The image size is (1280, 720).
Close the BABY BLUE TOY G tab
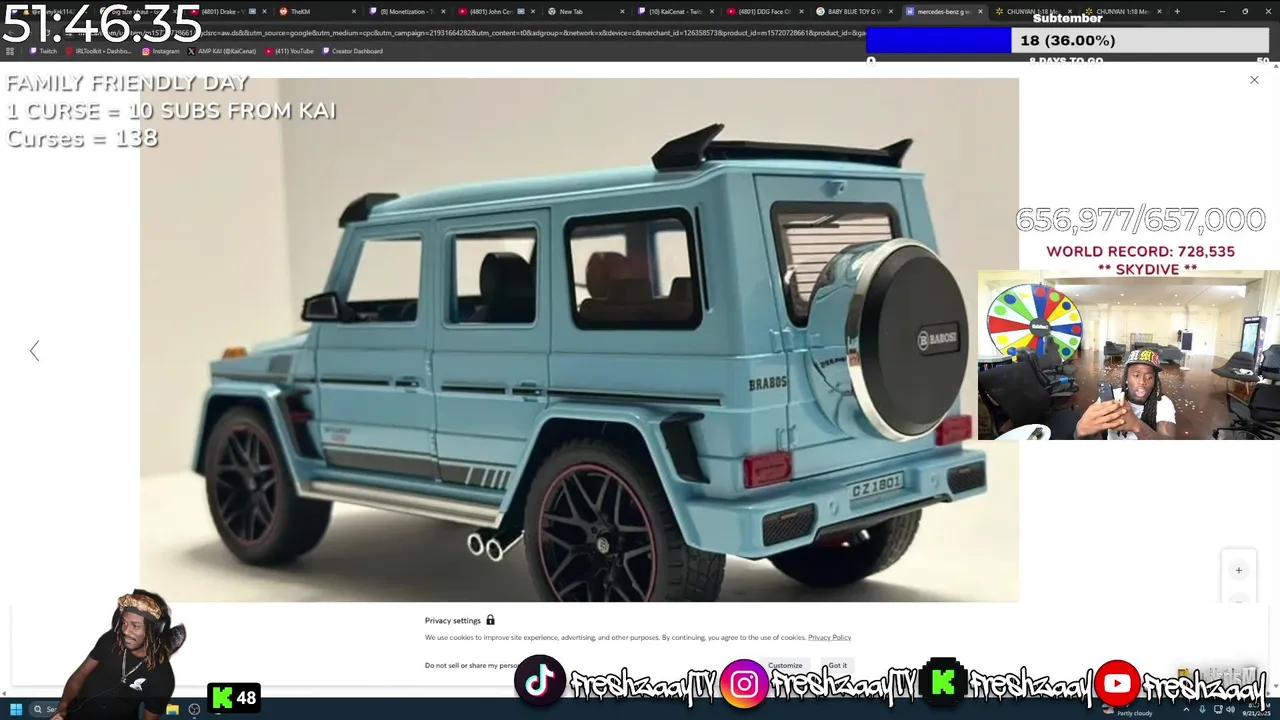tap(891, 11)
